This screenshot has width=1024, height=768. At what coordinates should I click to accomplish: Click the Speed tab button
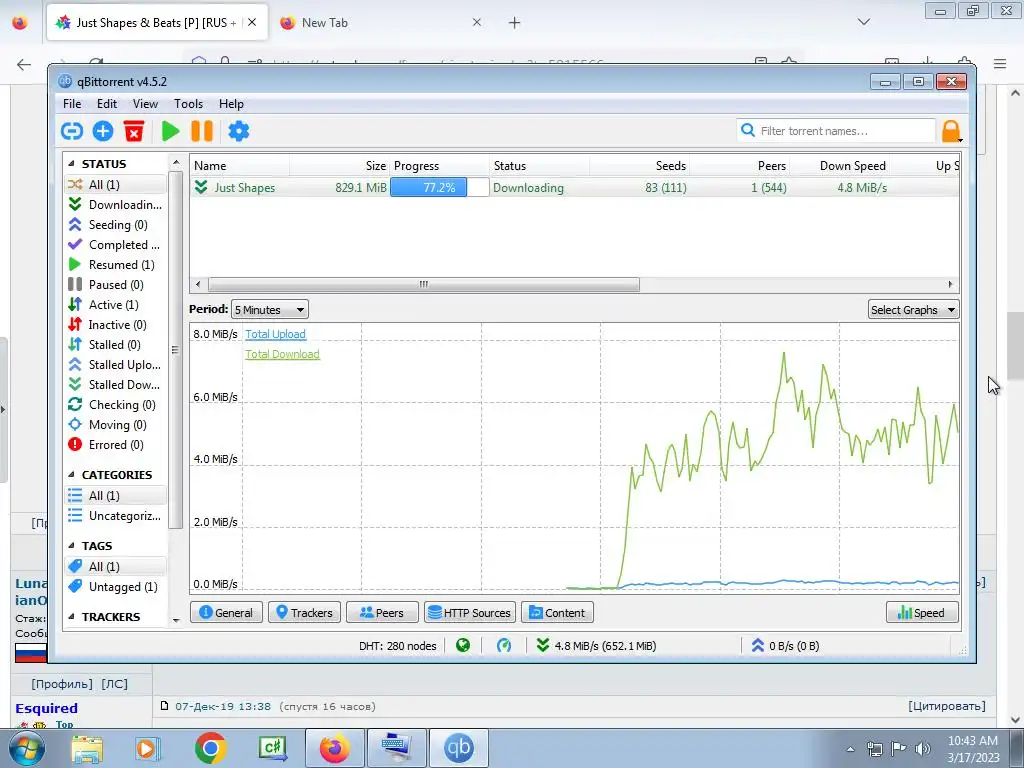[922, 613]
